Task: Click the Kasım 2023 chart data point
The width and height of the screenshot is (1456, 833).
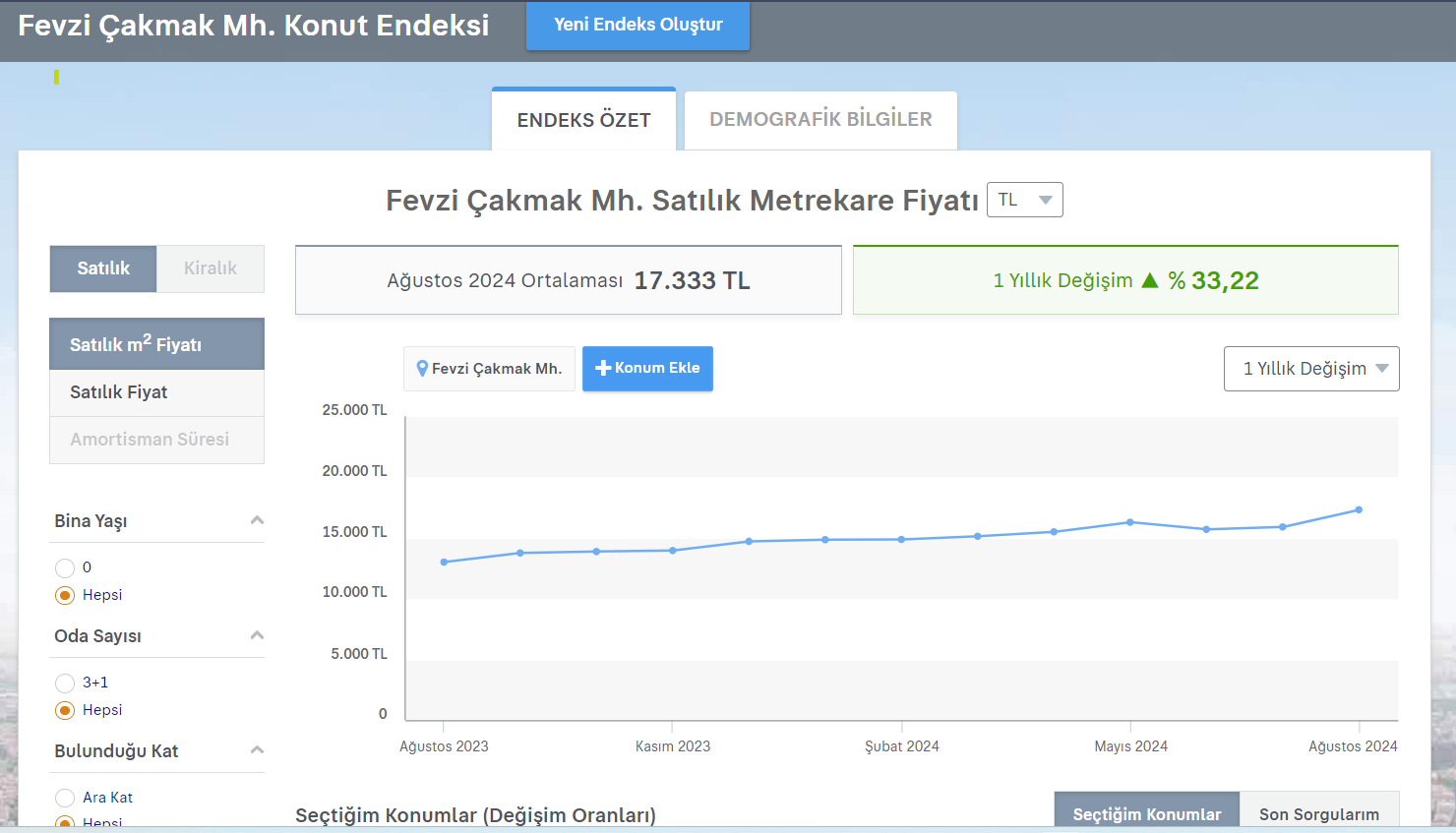Action: click(x=673, y=551)
